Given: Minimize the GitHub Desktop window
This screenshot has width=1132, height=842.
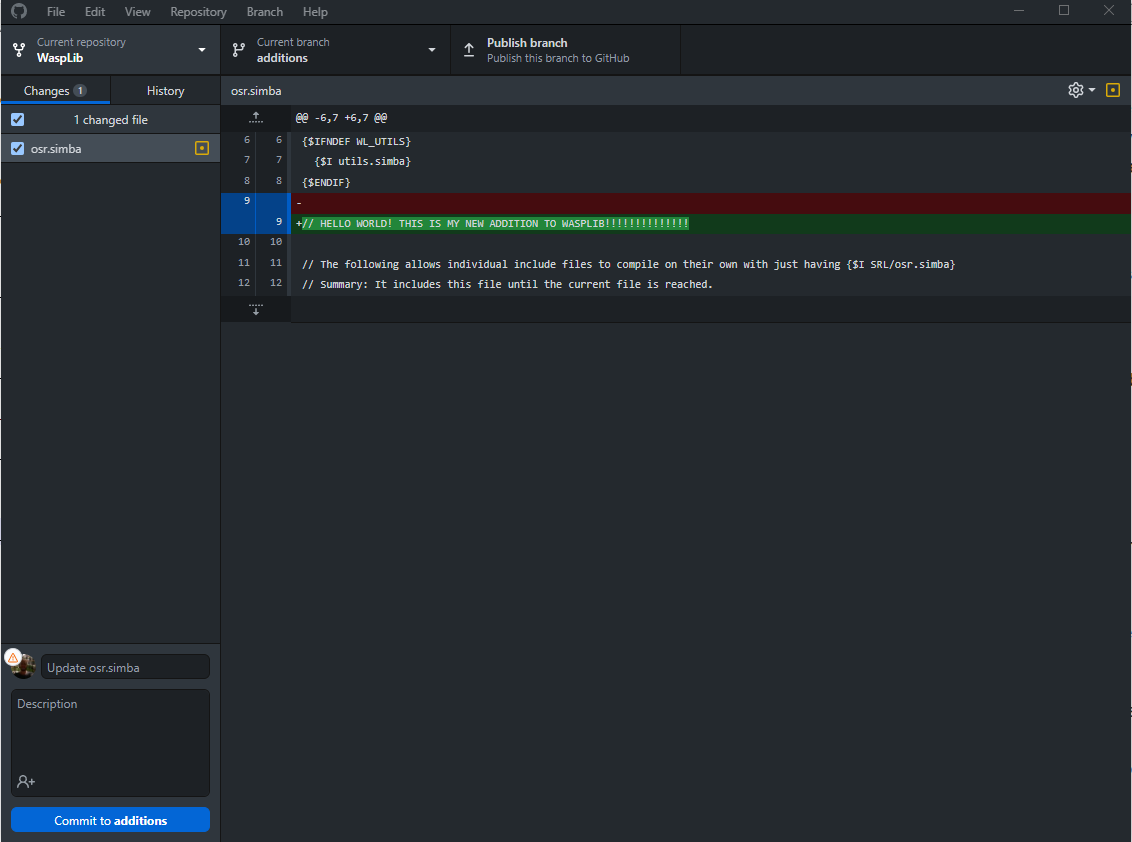Looking at the screenshot, I should click(x=1019, y=11).
